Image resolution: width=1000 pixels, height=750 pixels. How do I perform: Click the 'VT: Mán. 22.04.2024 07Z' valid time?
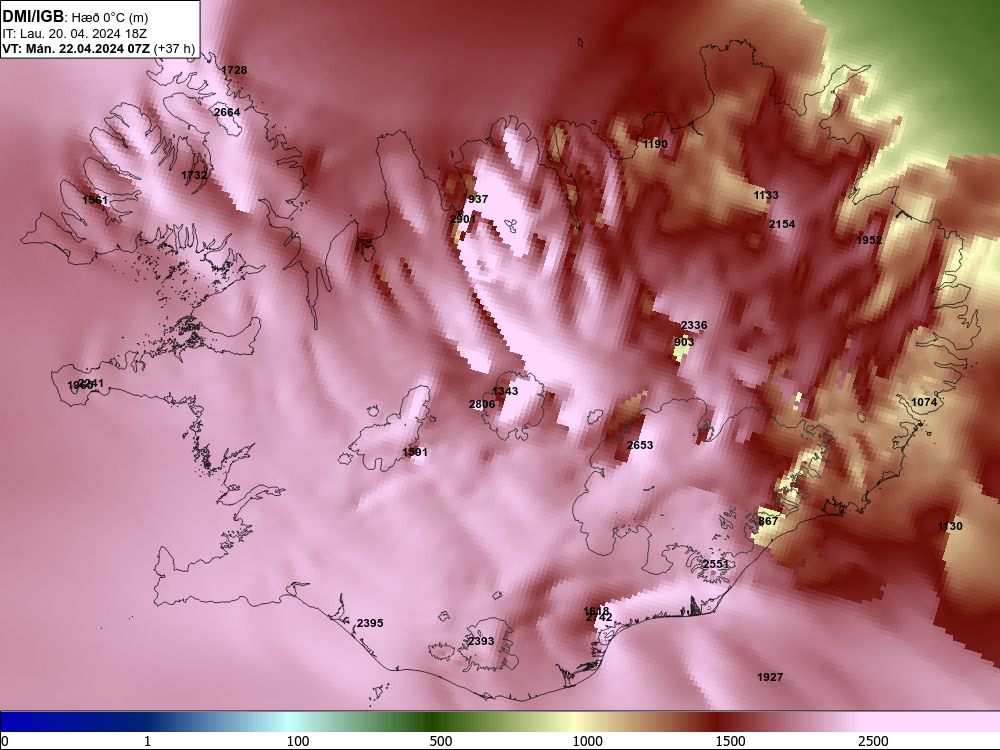point(77,49)
